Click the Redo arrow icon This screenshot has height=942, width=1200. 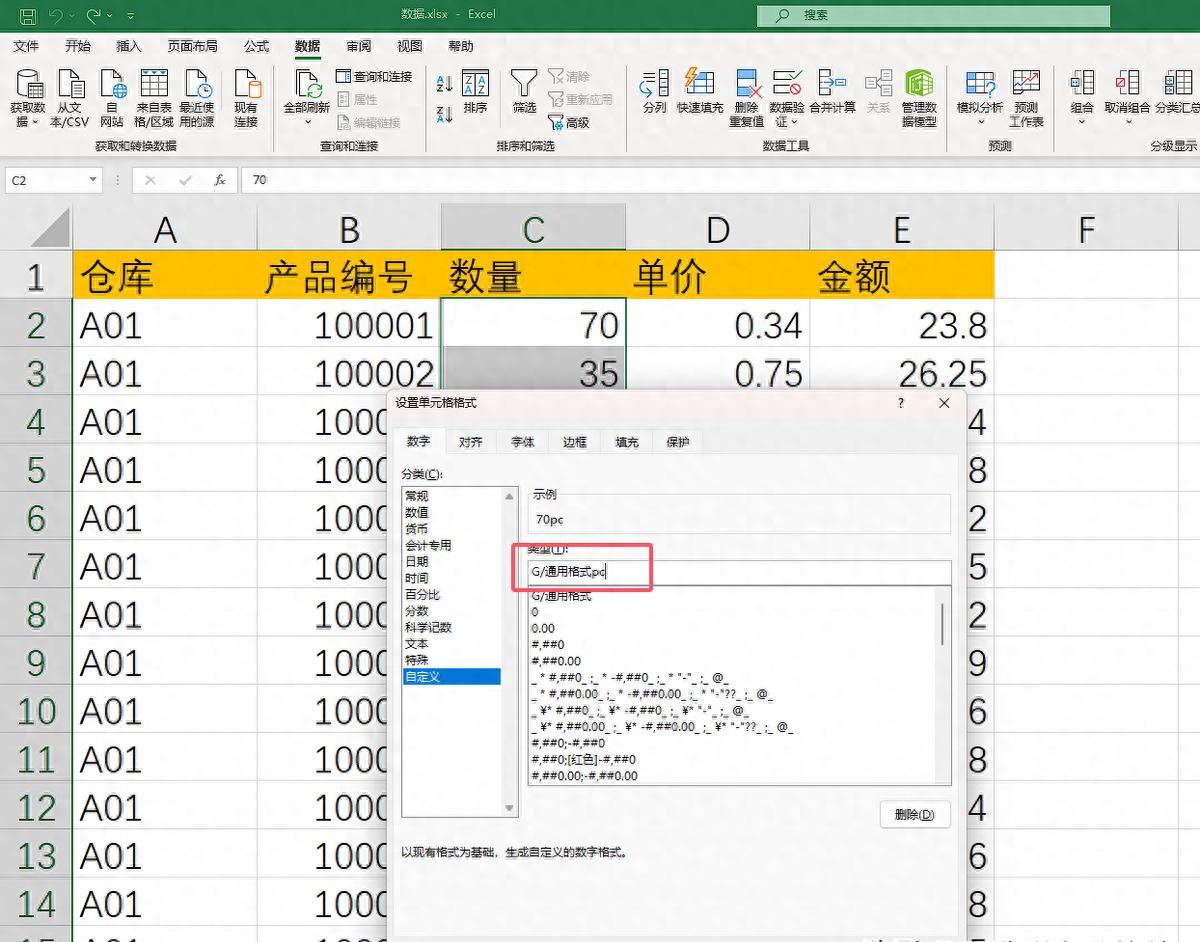point(93,15)
